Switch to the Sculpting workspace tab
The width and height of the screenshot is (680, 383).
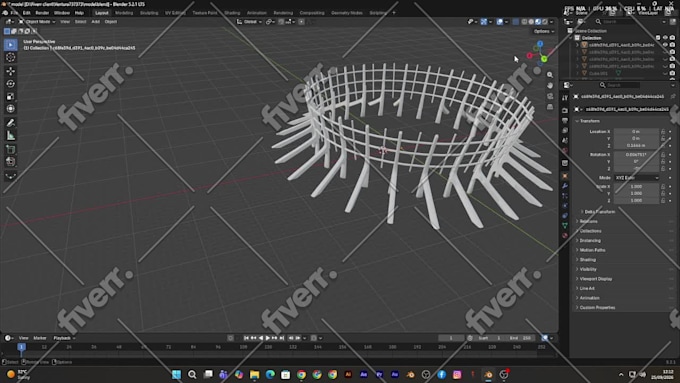point(149,13)
